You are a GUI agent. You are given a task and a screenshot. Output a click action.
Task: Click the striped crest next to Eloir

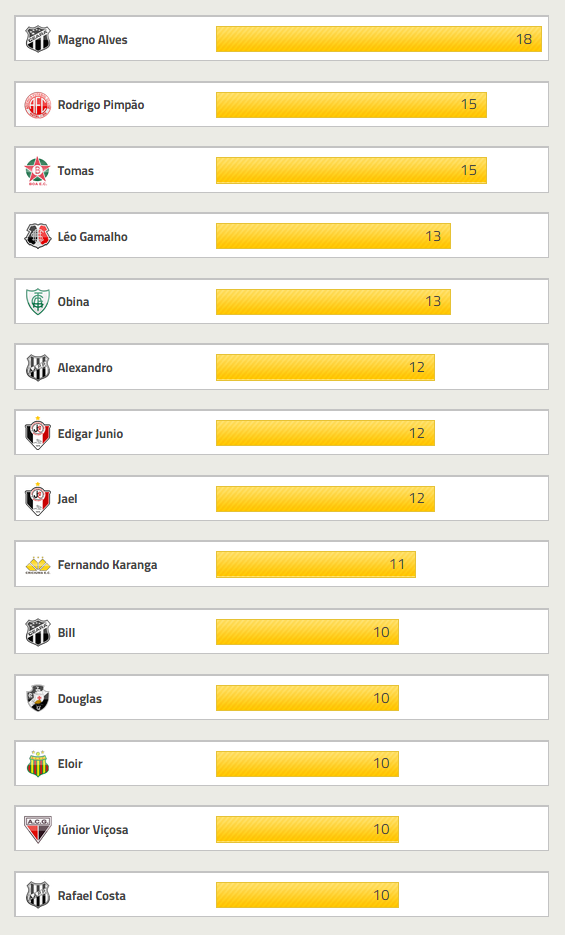38,763
